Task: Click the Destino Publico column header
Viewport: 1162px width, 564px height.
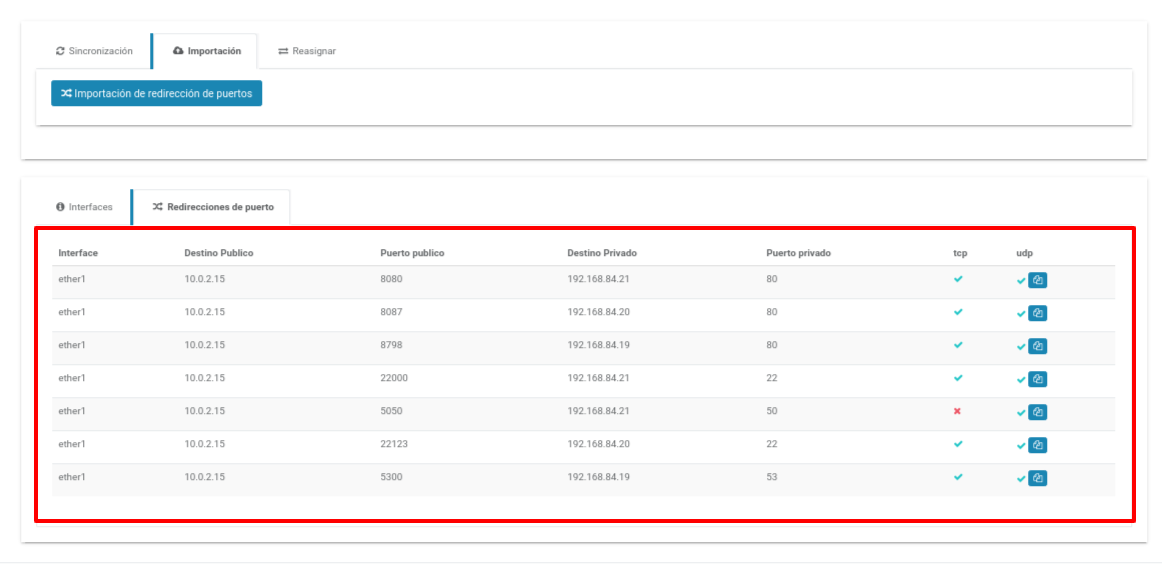Action: 219,253
